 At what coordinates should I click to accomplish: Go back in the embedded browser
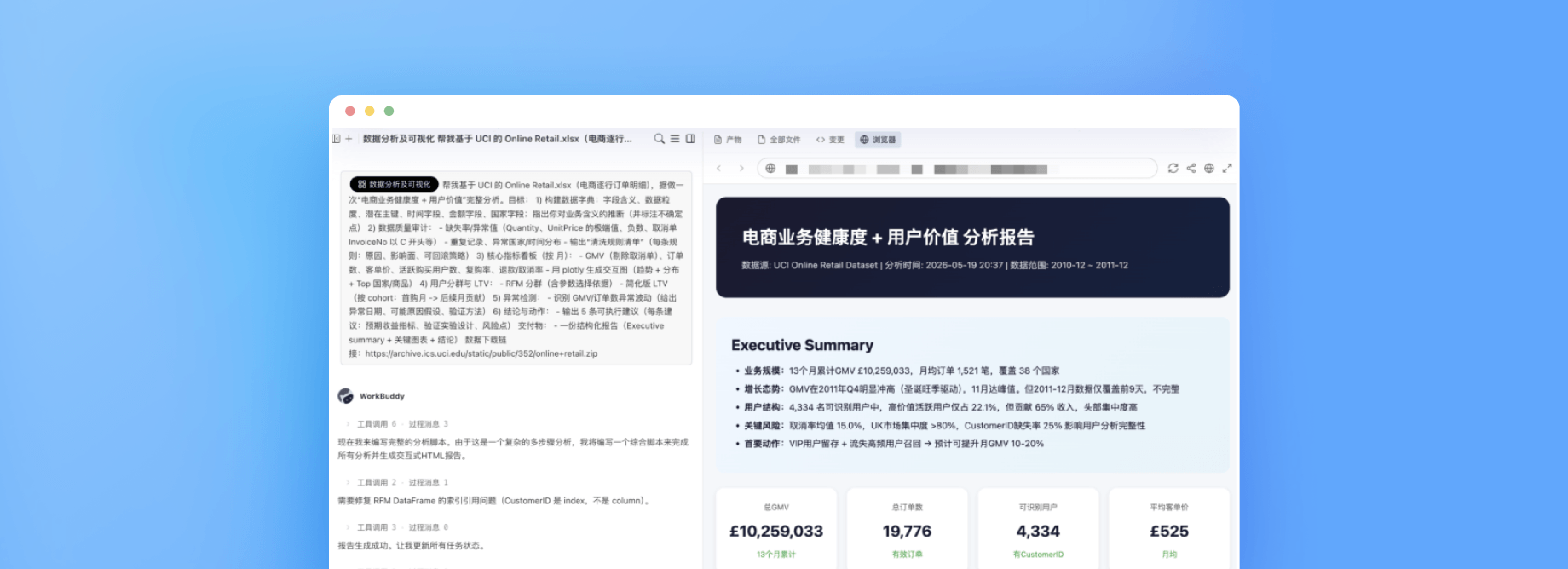pyautogui.click(x=719, y=169)
